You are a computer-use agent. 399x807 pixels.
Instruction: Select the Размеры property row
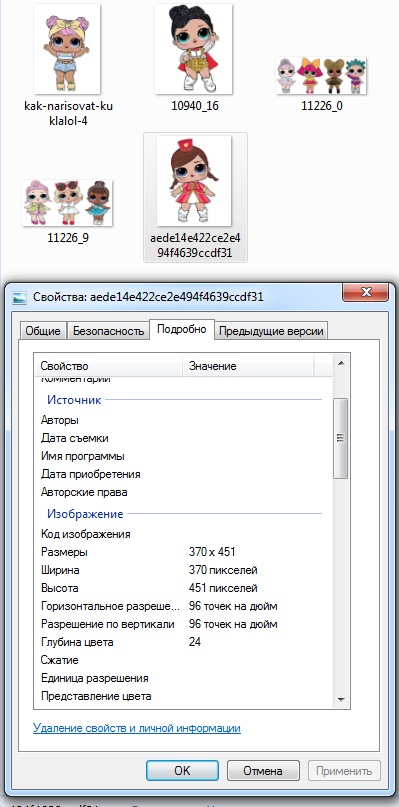coord(183,552)
